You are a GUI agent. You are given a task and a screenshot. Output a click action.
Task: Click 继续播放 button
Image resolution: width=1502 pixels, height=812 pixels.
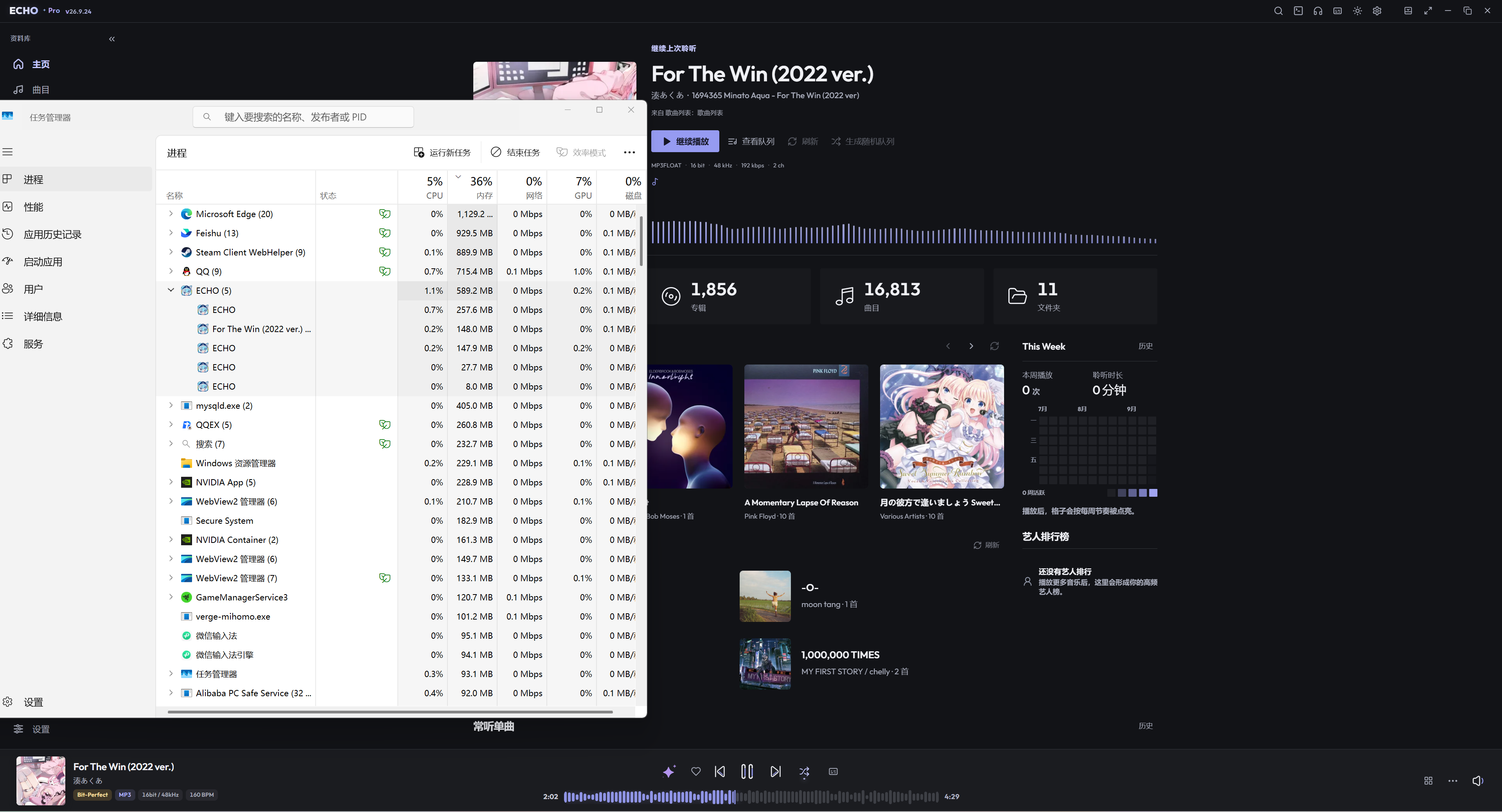(685, 141)
